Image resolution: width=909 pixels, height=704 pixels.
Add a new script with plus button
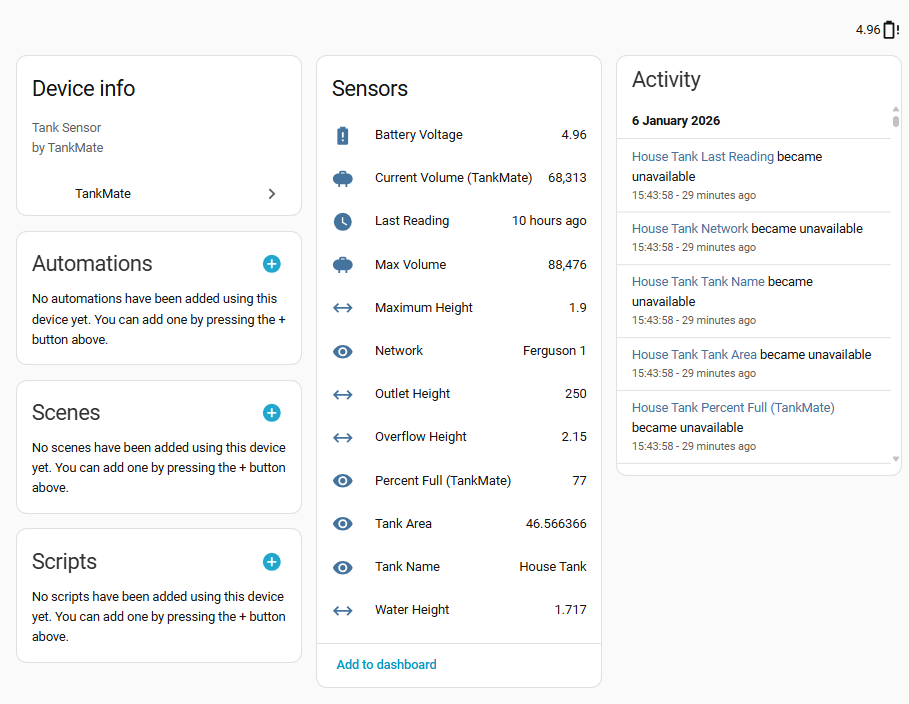tap(272, 562)
